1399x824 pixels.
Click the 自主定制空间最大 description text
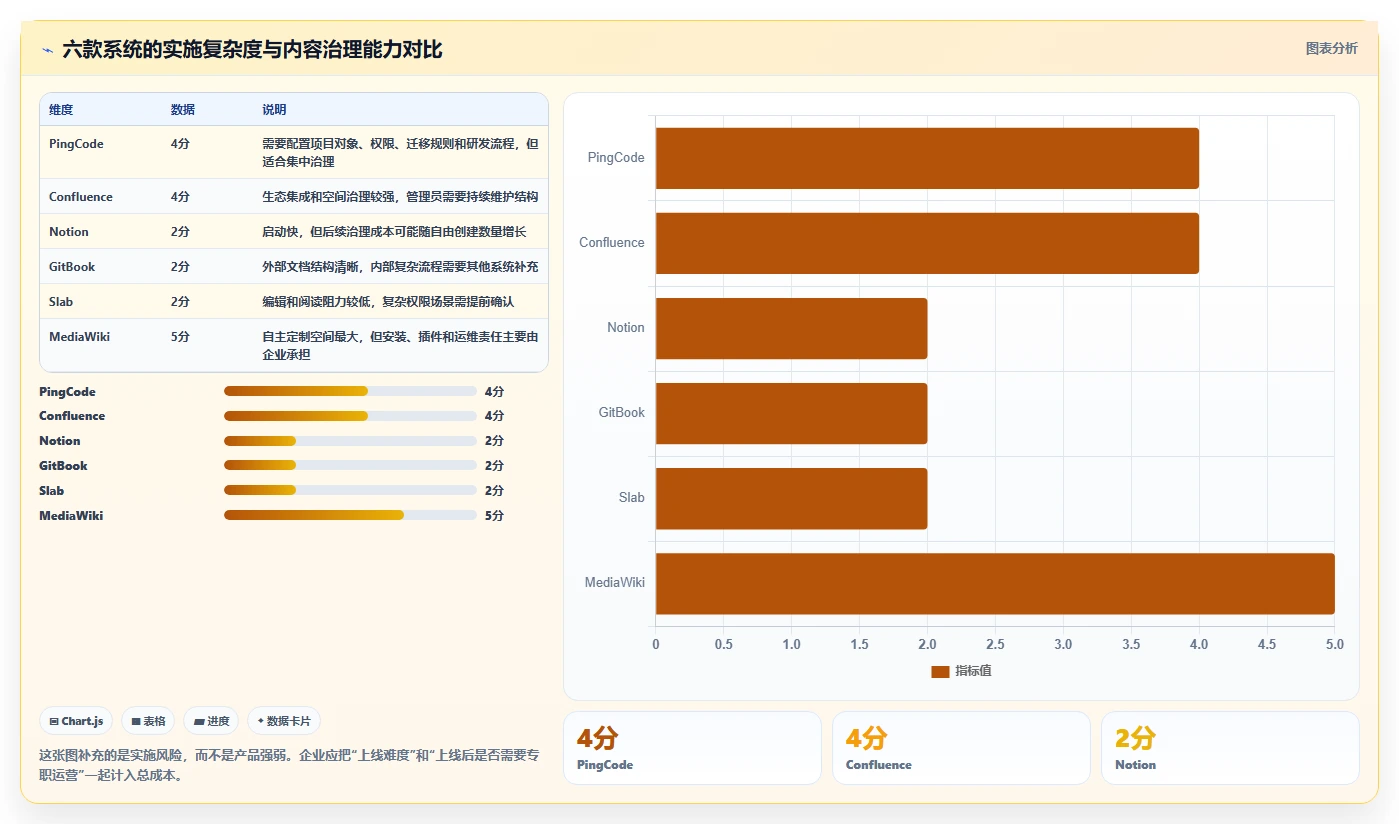pos(400,345)
